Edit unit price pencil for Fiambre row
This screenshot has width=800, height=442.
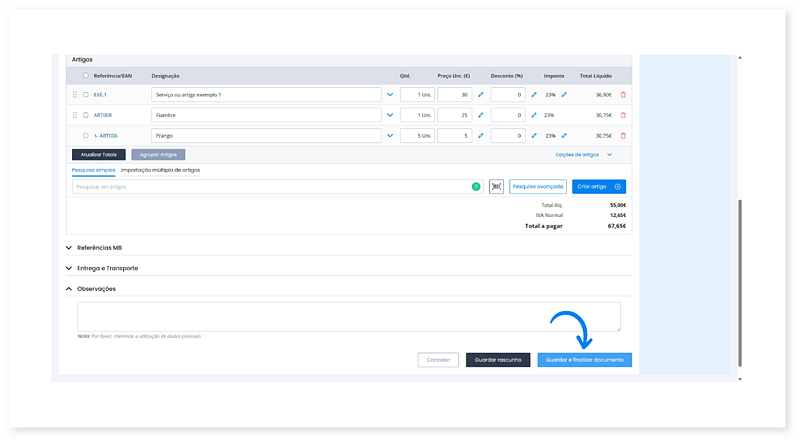(481, 115)
